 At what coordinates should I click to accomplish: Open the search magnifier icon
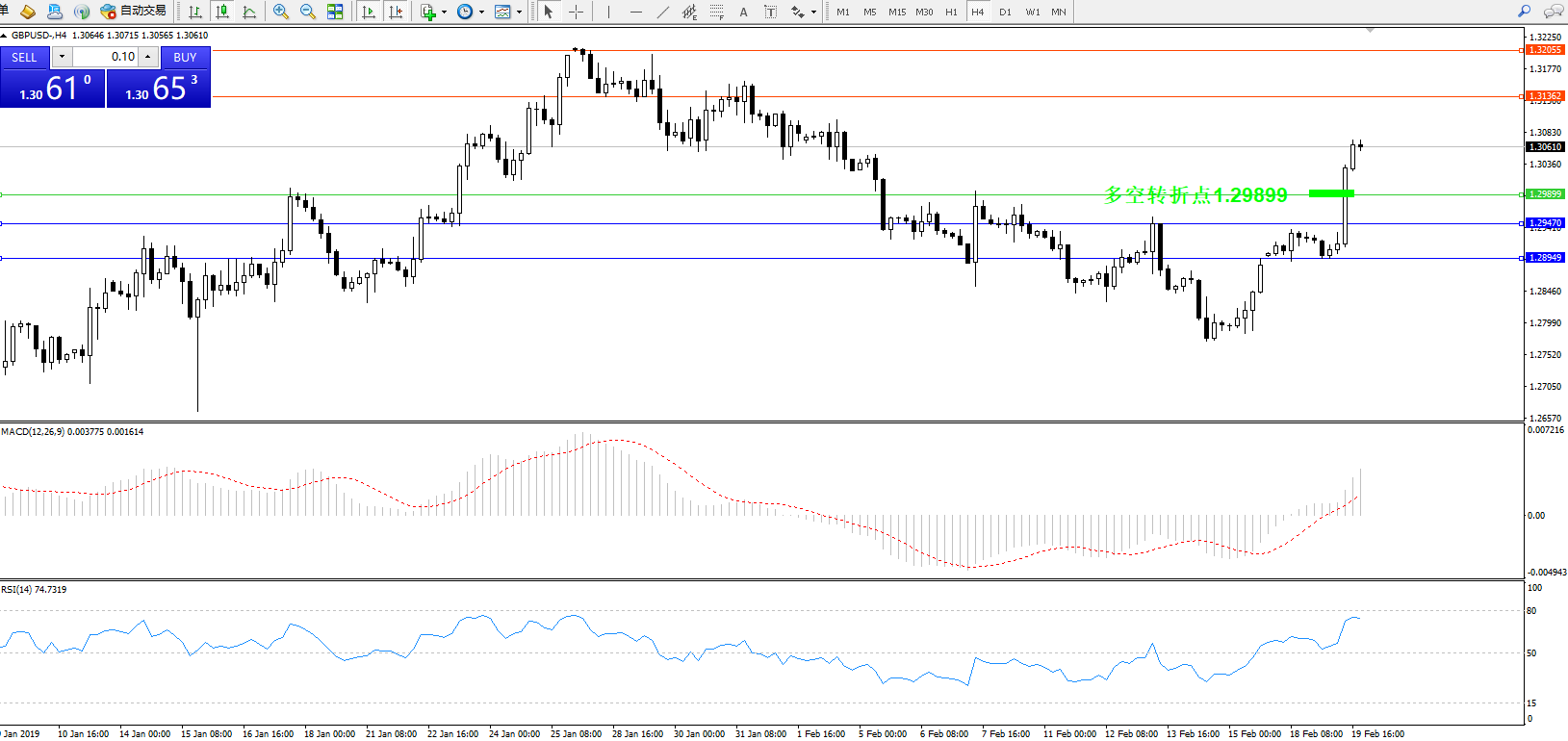pyautogui.click(x=1524, y=12)
